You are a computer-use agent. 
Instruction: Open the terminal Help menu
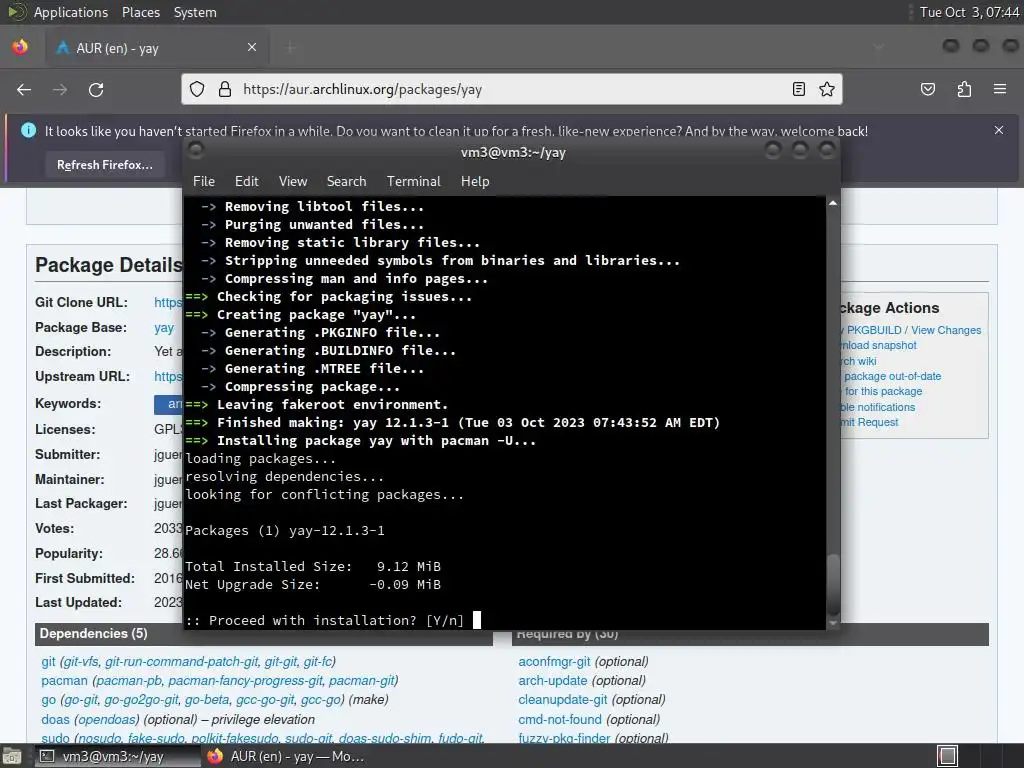[475, 182]
